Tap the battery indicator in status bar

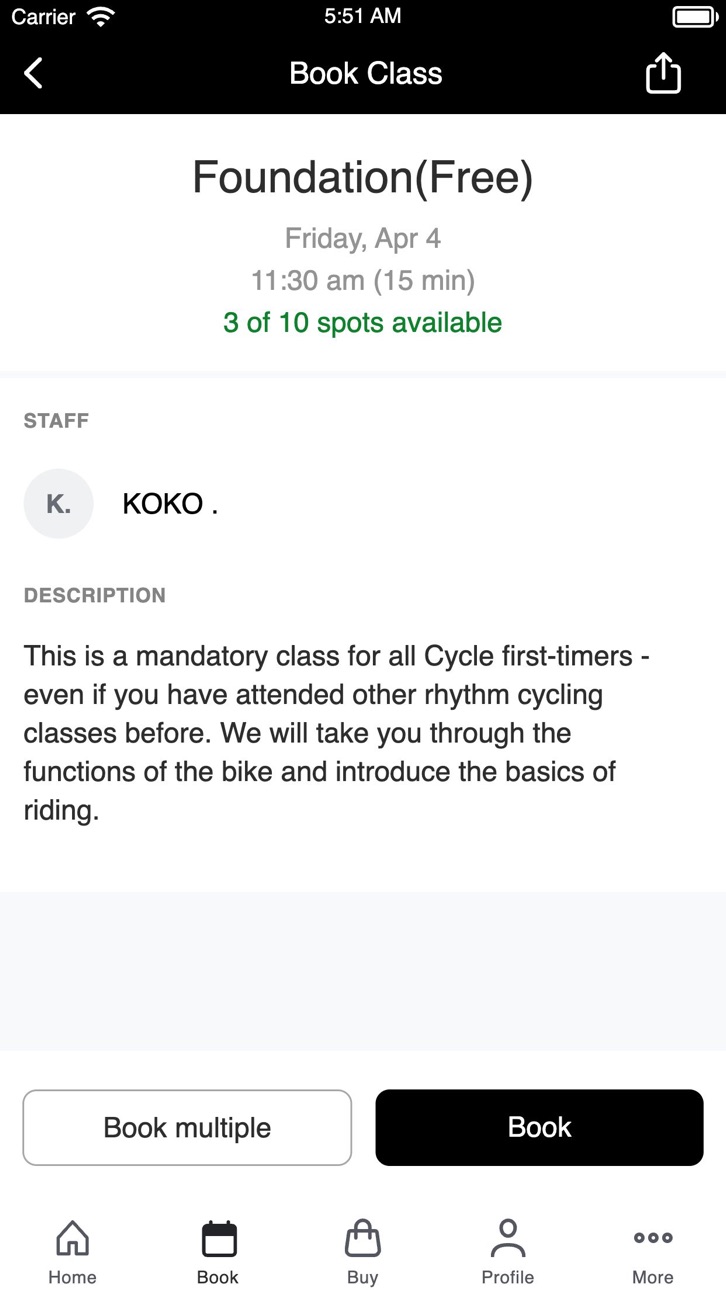click(x=692, y=16)
